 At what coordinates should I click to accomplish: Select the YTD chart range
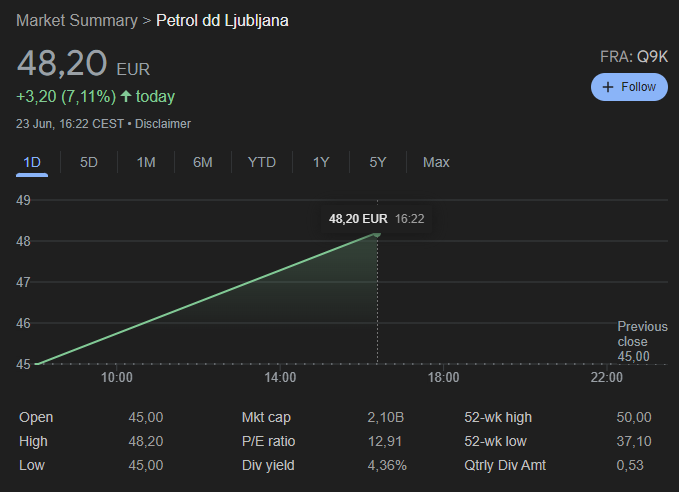pyautogui.click(x=262, y=162)
